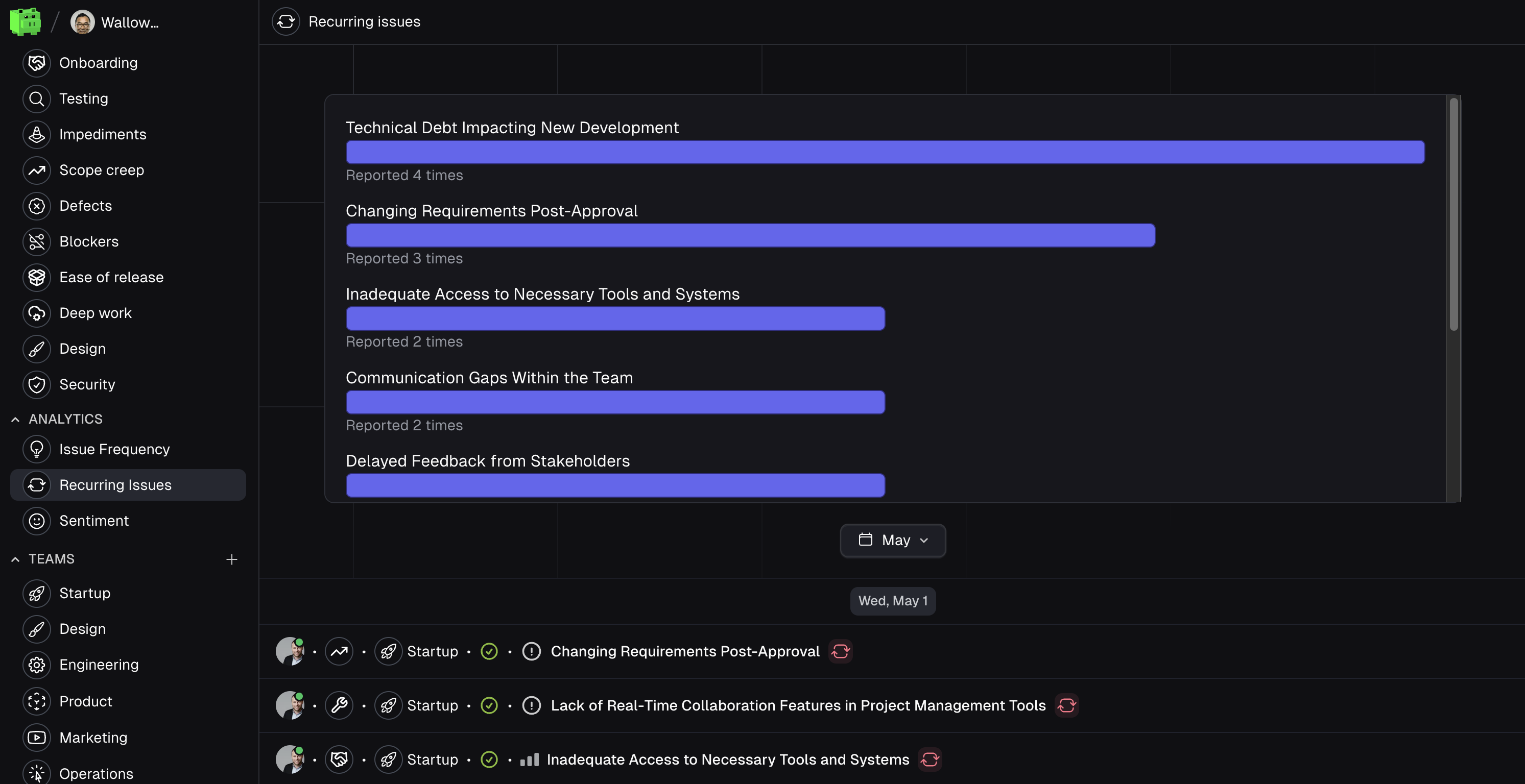This screenshot has height=784, width=1525.
Task: Click green check status on Changing Requirements row
Action: (x=489, y=651)
